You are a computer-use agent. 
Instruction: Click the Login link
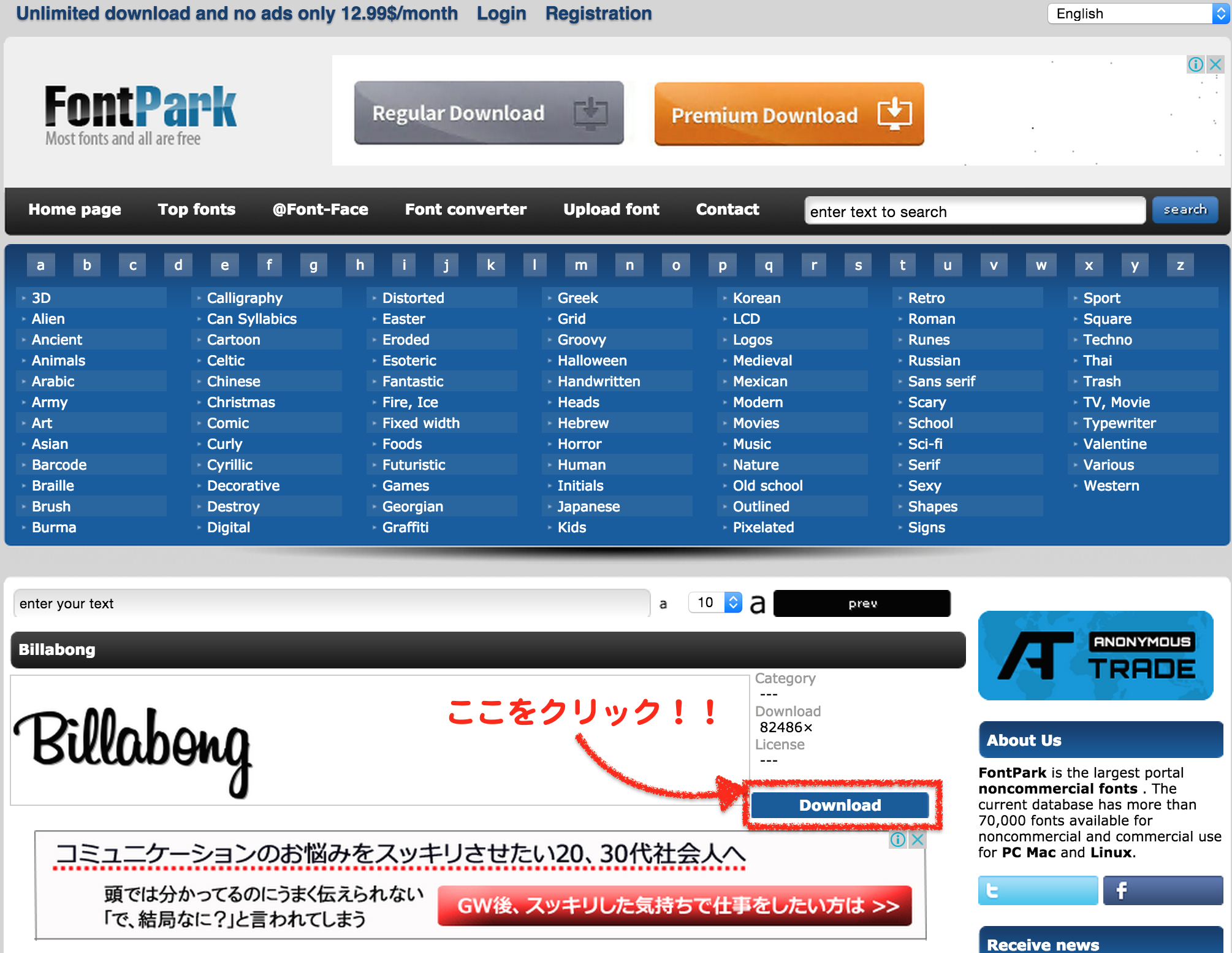pyautogui.click(x=501, y=13)
